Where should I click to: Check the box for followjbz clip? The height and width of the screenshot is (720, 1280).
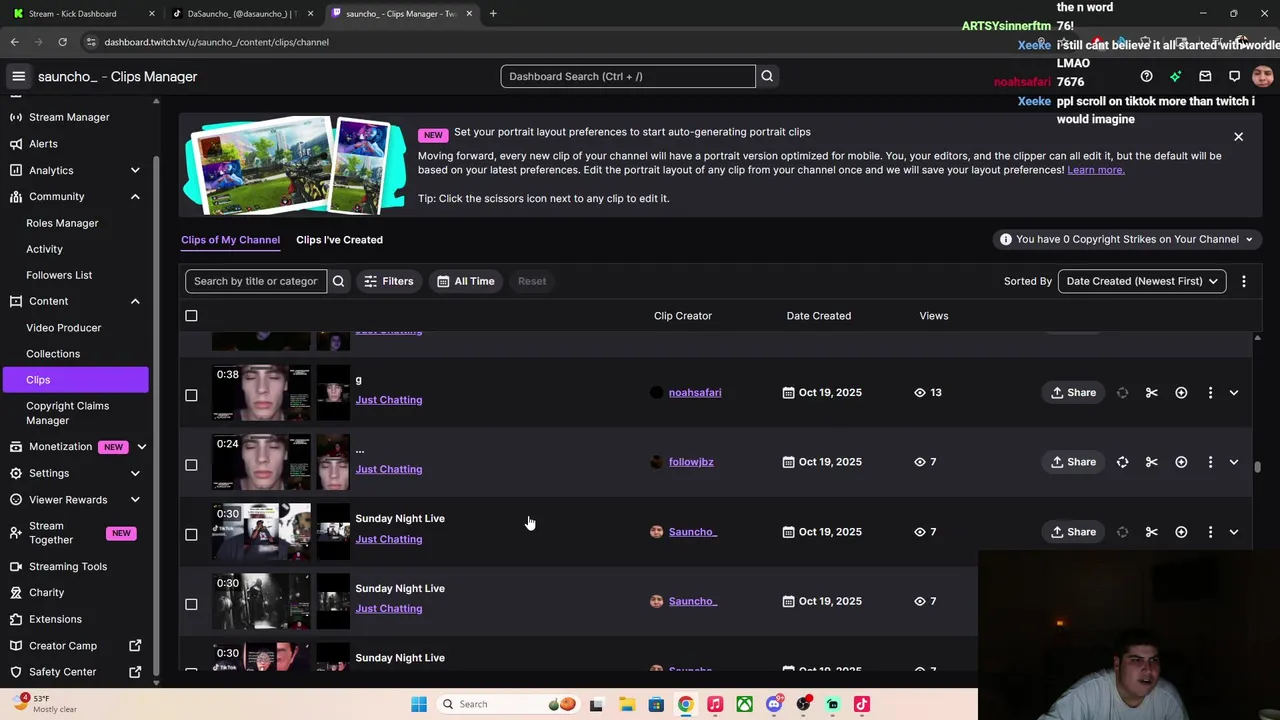point(191,465)
